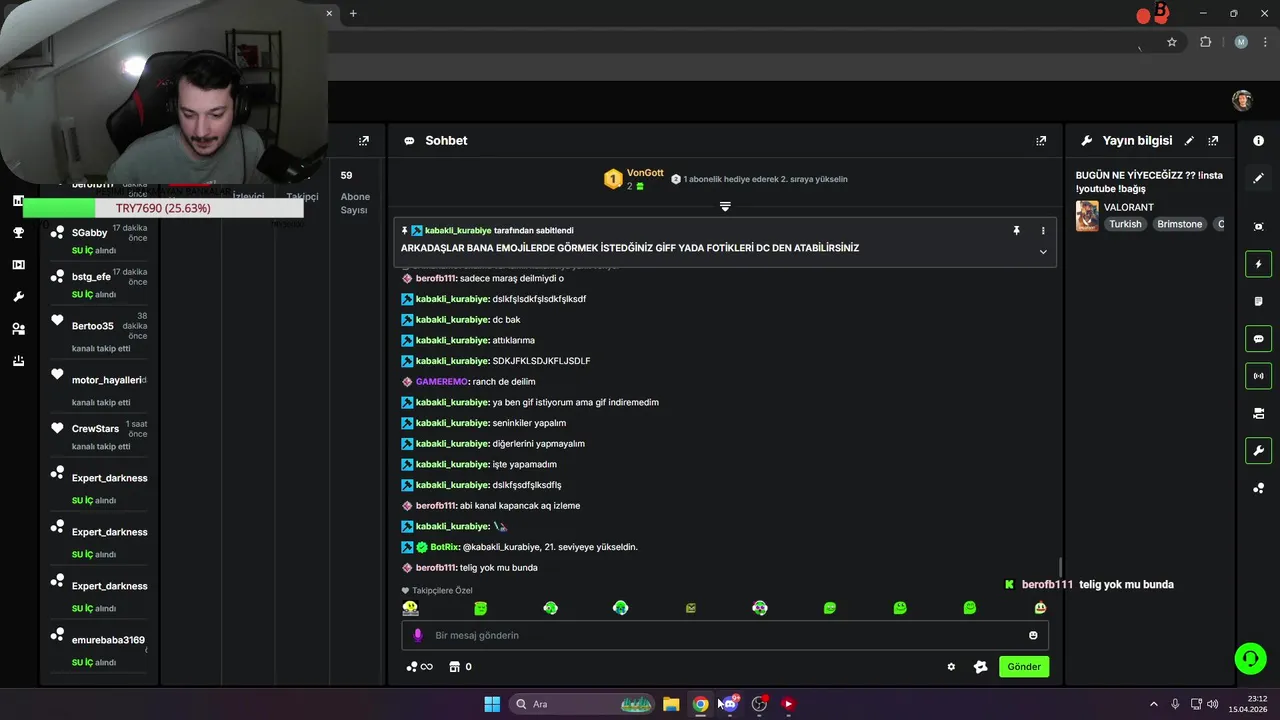Open the video library icon in left sidebar
This screenshot has width=1280, height=720.
pyautogui.click(x=18, y=264)
